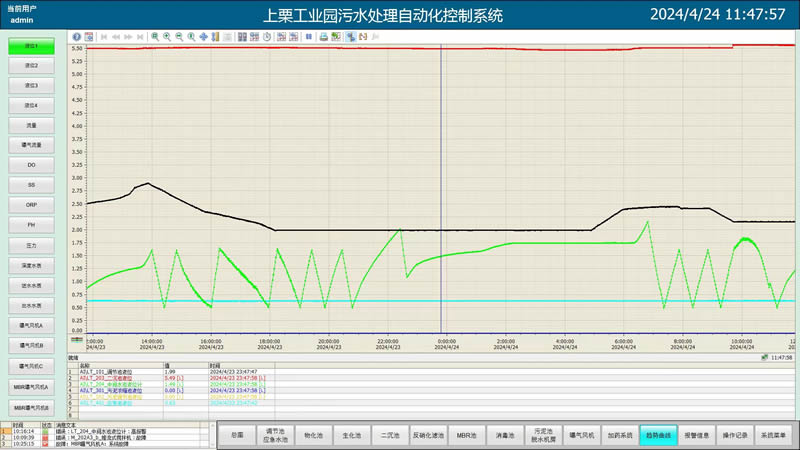Click the help icon in trend toolbar
The width and height of the screenshot is (800, 450).
pyautogui.click(x=76, y=36)
